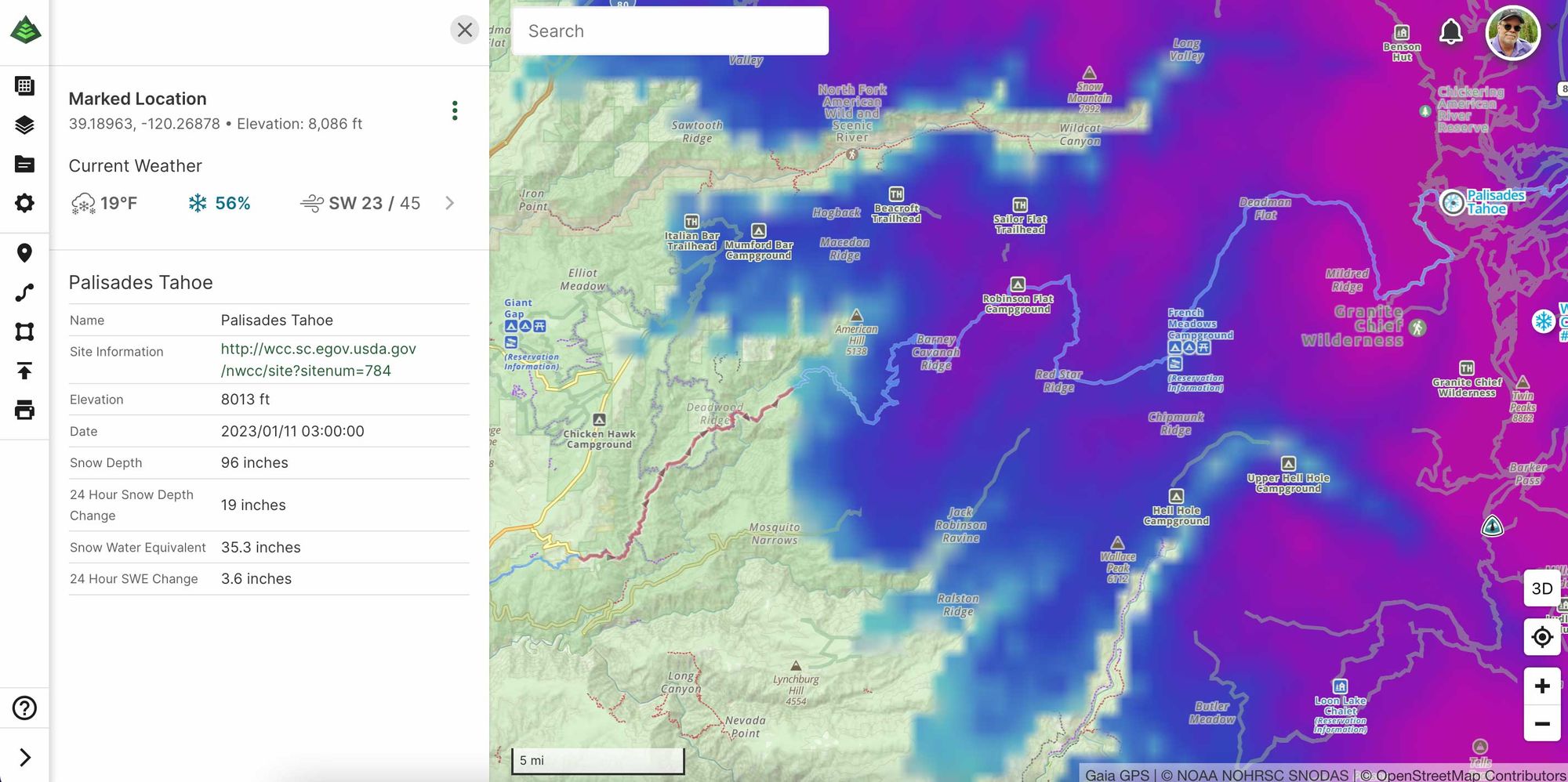Screen dimensions: 1568x782
Task: Open the saved items folder
Action: coord(25,164)
